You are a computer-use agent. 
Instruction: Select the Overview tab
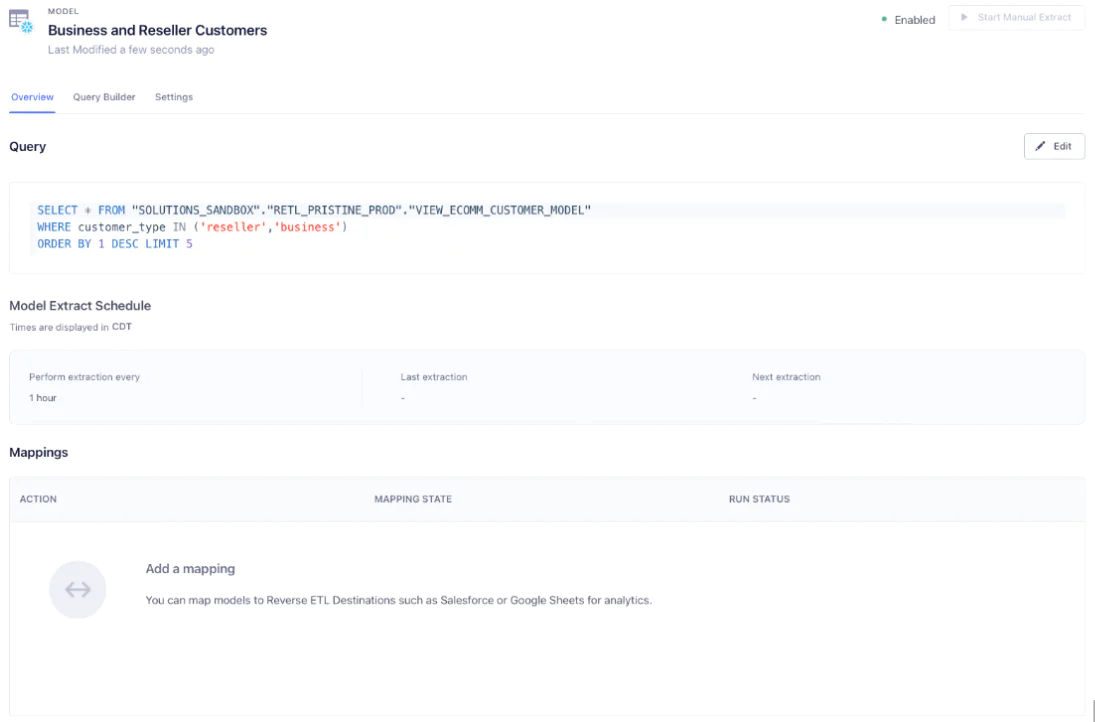pyautogui.click(x=32, y=97)
